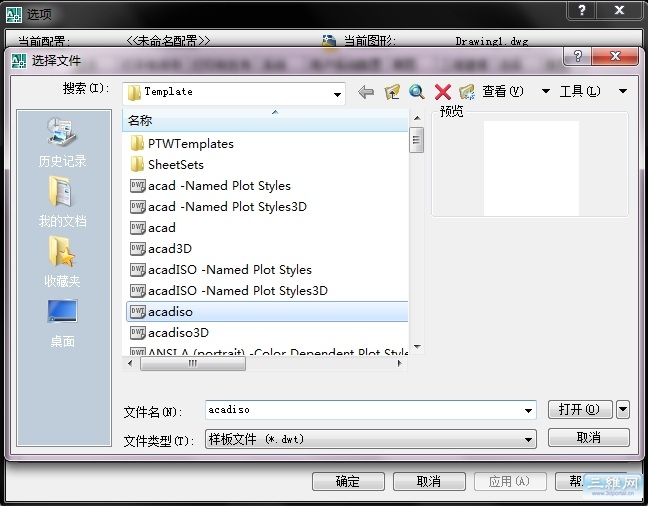The height and width of the screenshot is (506, 648).
Task: Expand the file type dropdown
Action: [528, 439]
